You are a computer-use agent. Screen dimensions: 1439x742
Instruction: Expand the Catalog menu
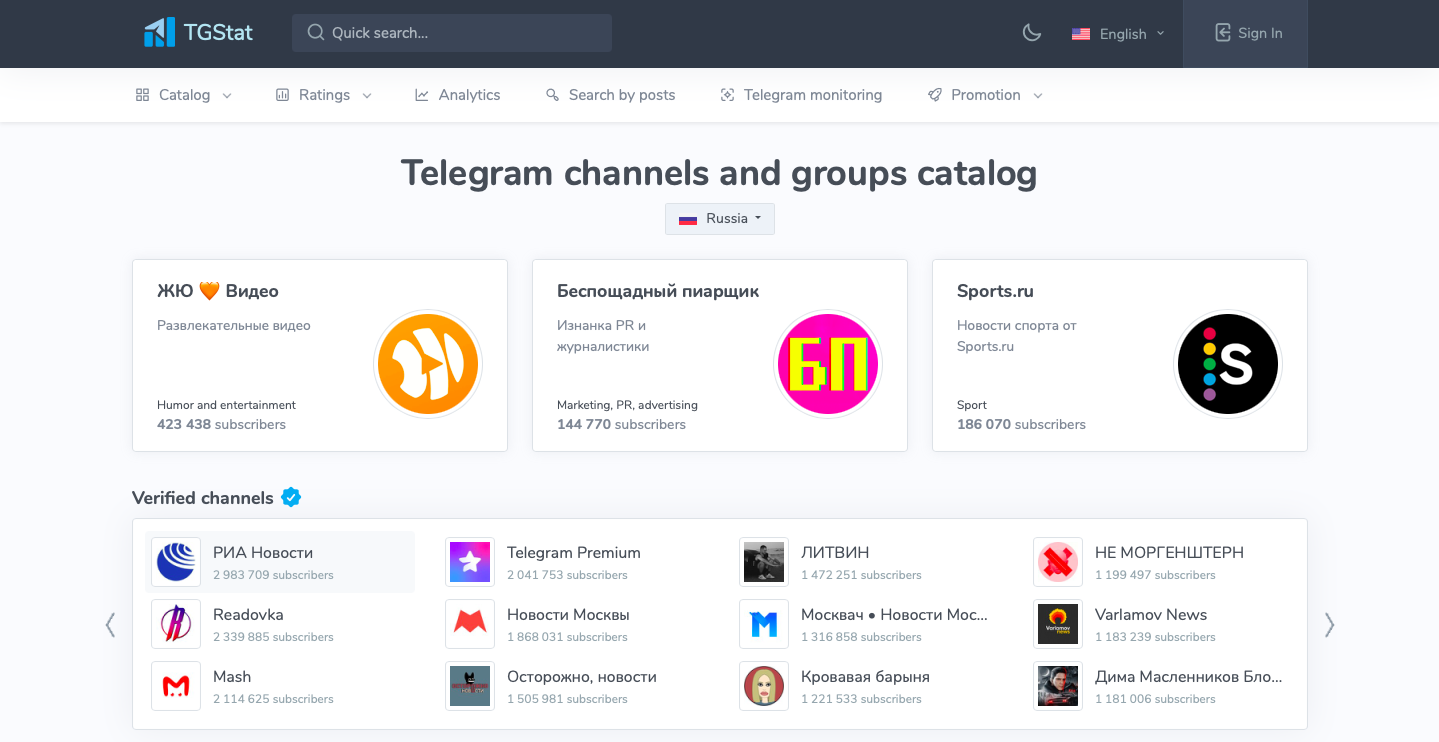coord(184,95)
